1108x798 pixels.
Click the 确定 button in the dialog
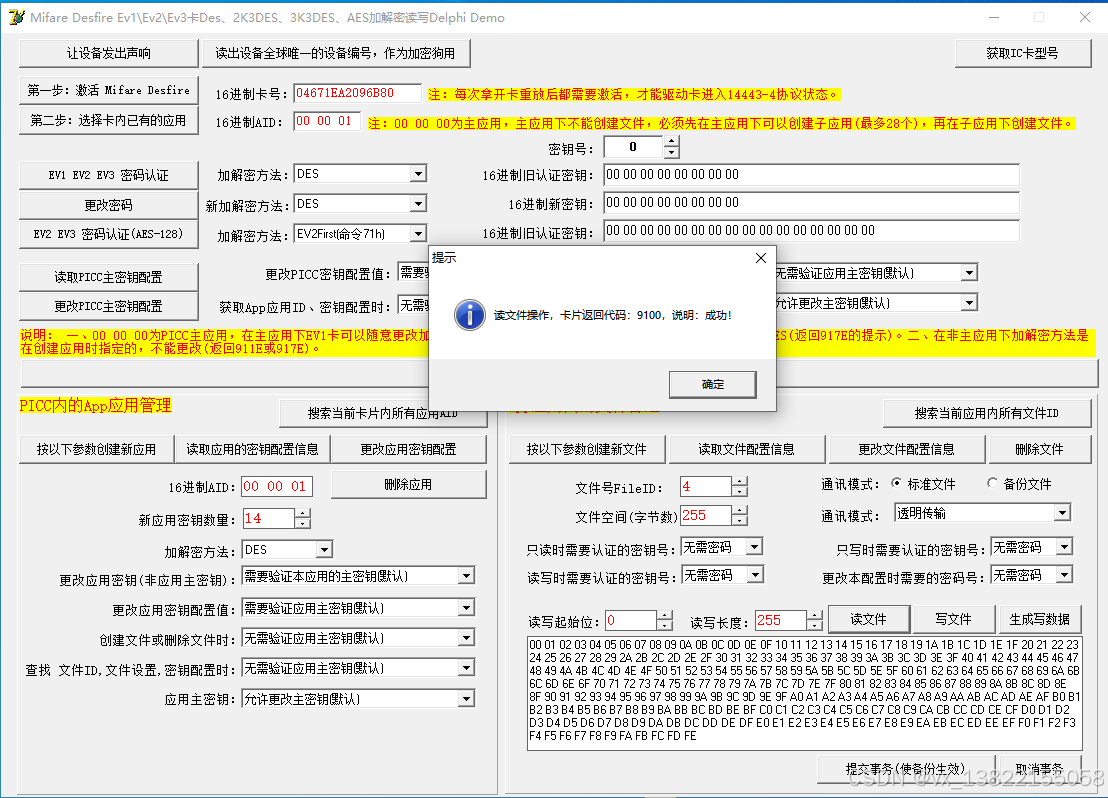pos(712,385)
